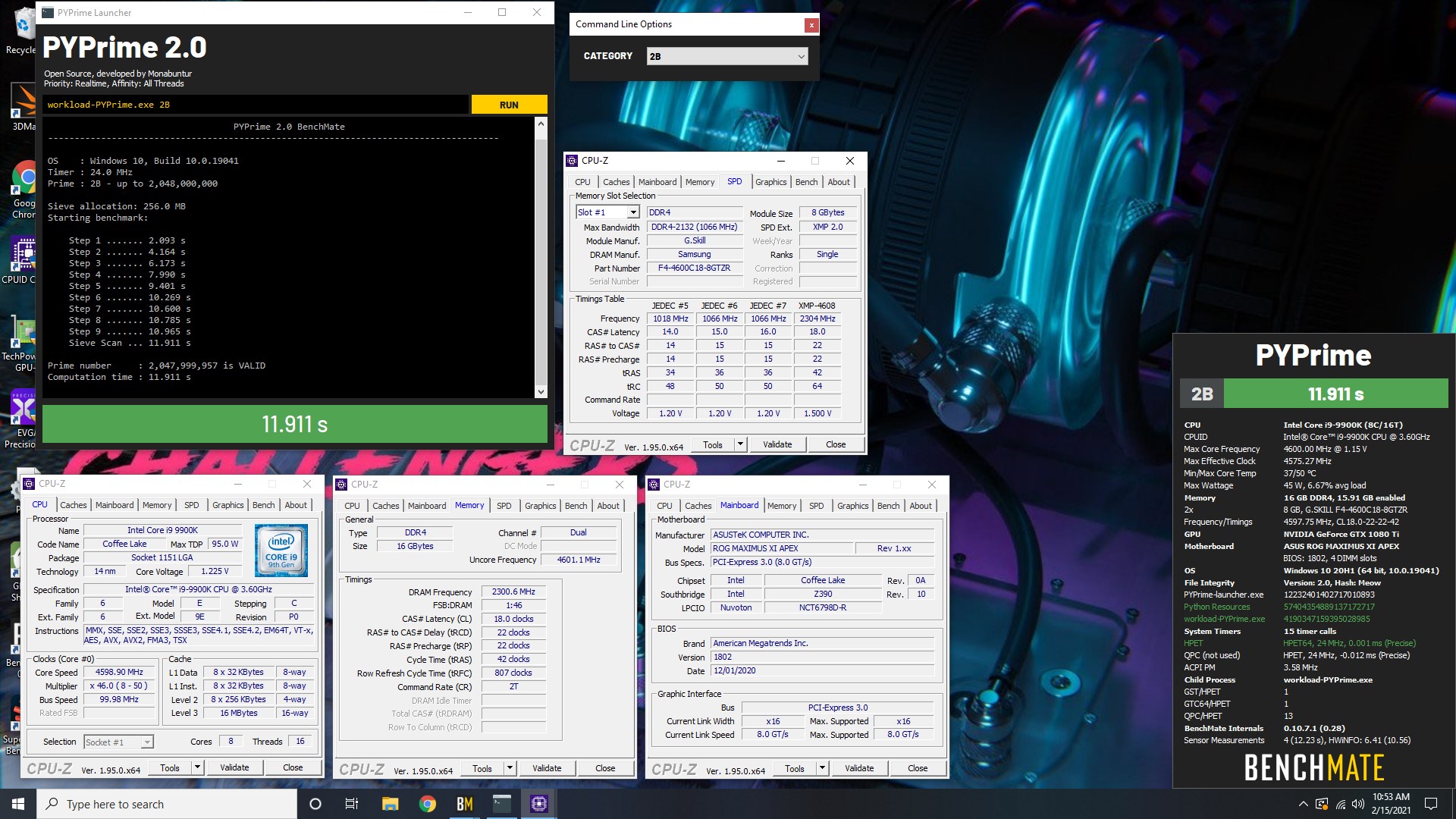Click HPET green entry in BenchMate panel
Viewport: 1456px width, 819px height.
1193,643
